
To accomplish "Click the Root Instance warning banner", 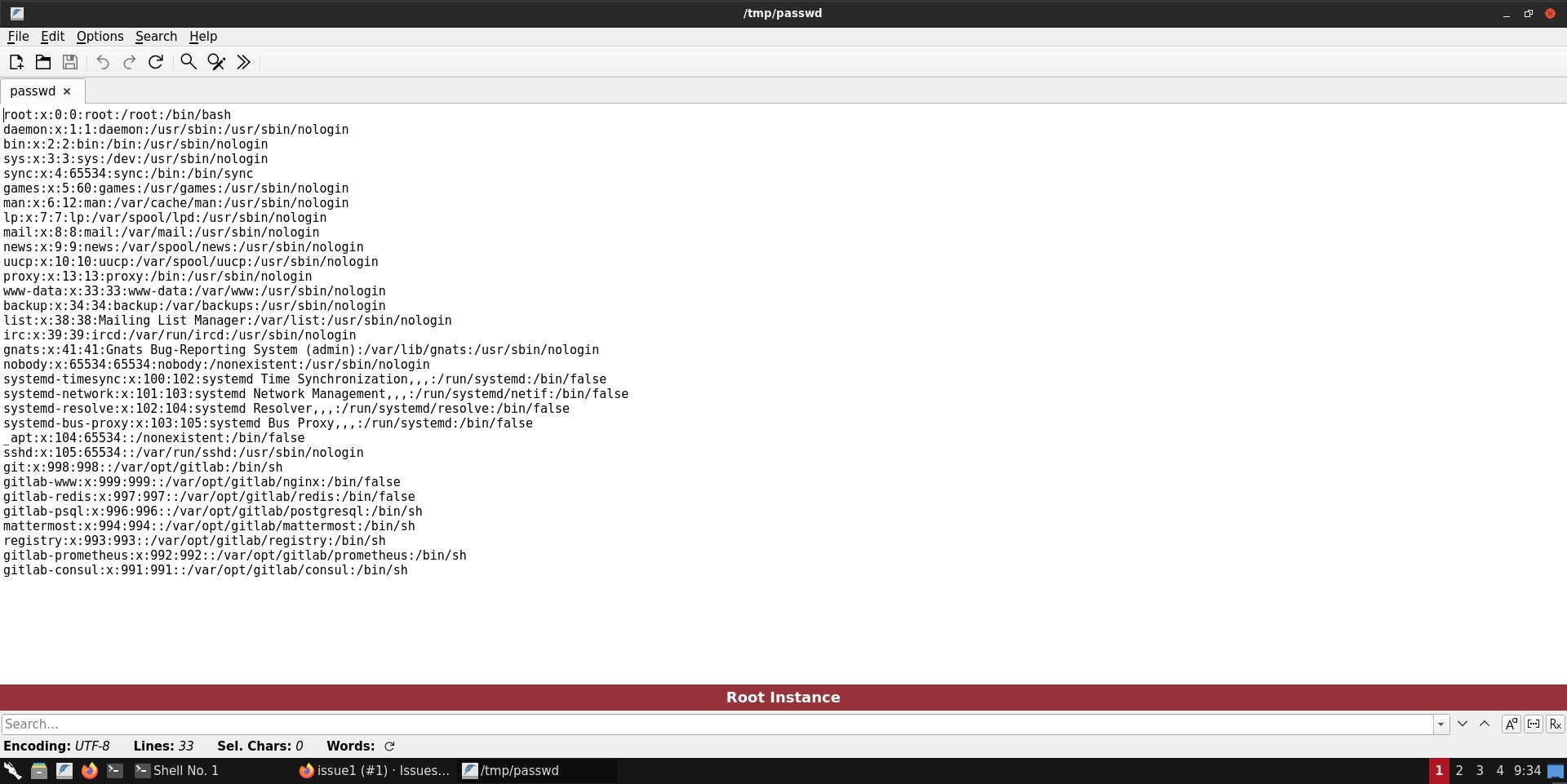I will click(783, 698).
